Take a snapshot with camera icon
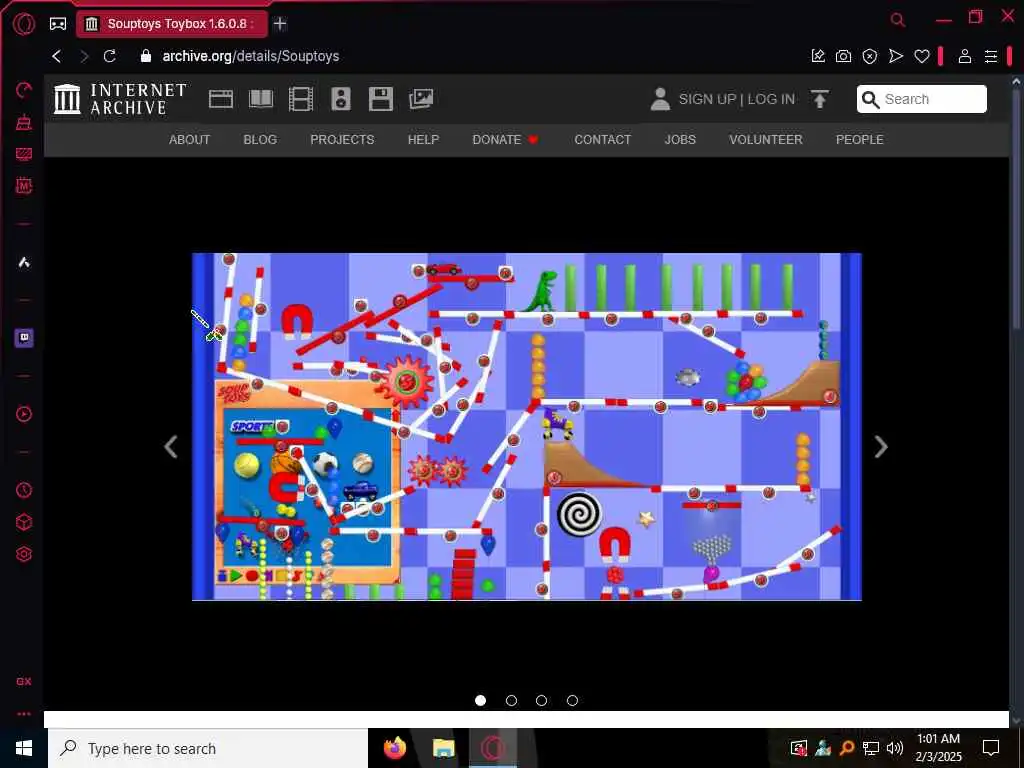This screenshot has width=1024, height=768. pyautogui.click(x=844, y=56)
